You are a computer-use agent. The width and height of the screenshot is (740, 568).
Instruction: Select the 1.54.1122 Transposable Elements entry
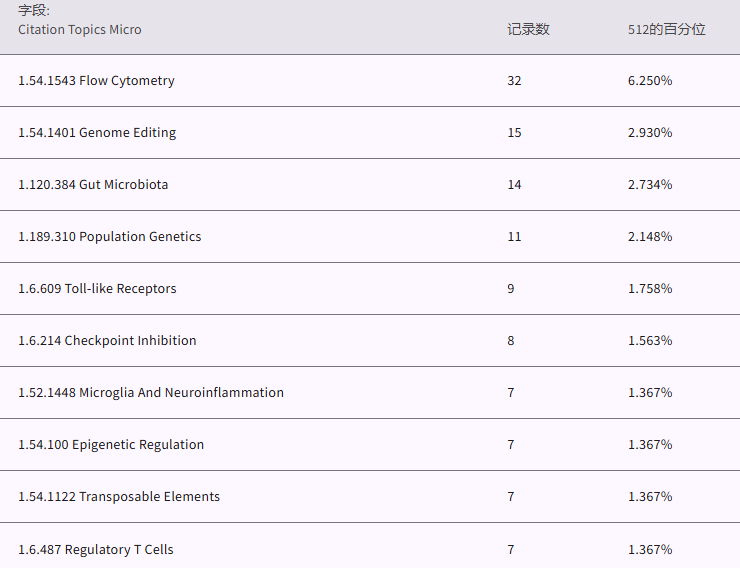pyautogui.click(x=119, y=497)
